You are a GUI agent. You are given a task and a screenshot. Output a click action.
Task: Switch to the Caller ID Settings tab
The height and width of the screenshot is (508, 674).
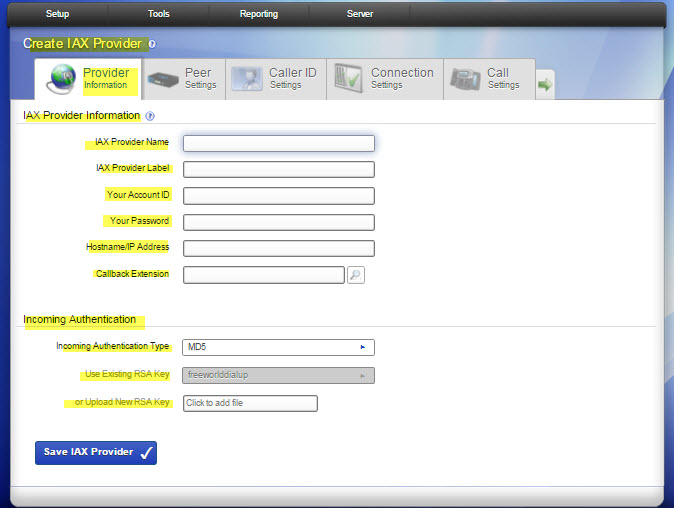tap(276, 79)
